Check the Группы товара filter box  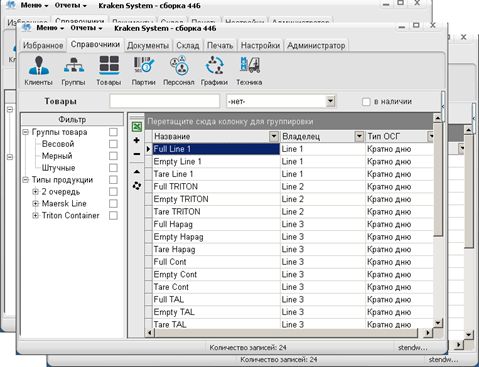[x=113, y=132]
